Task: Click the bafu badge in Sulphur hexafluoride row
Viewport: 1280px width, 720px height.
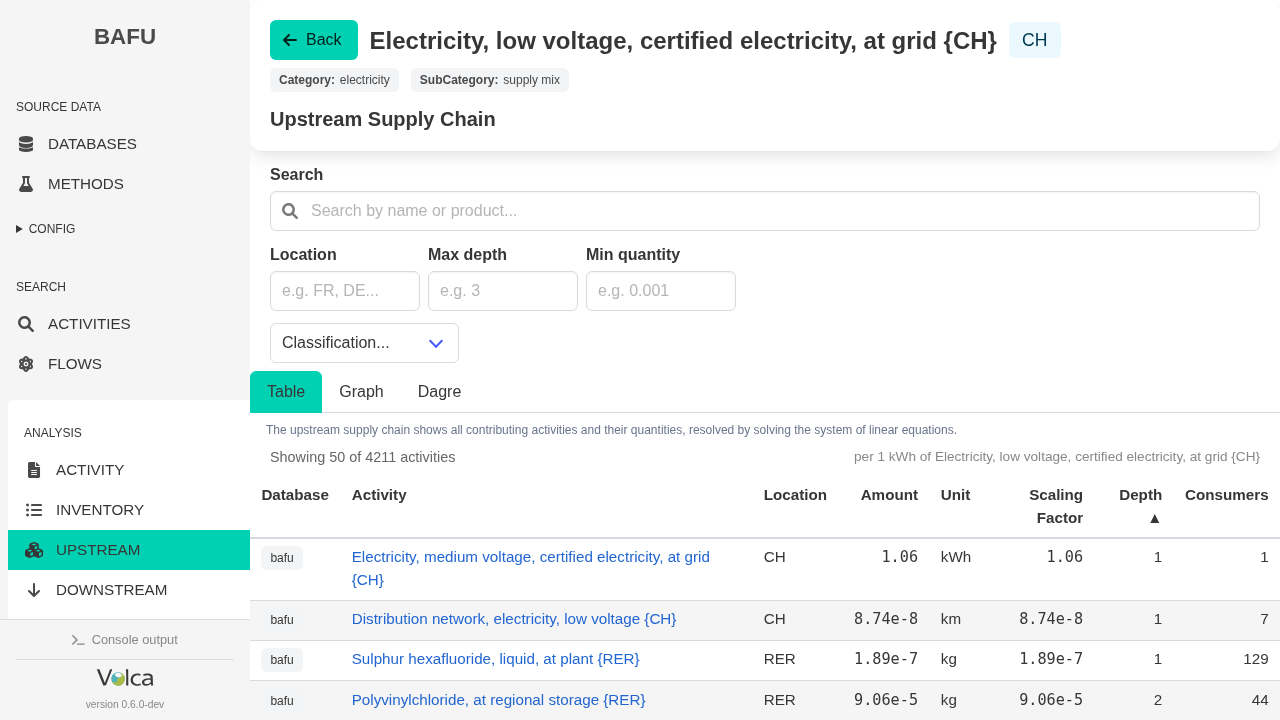Action: tap(282, 660)
